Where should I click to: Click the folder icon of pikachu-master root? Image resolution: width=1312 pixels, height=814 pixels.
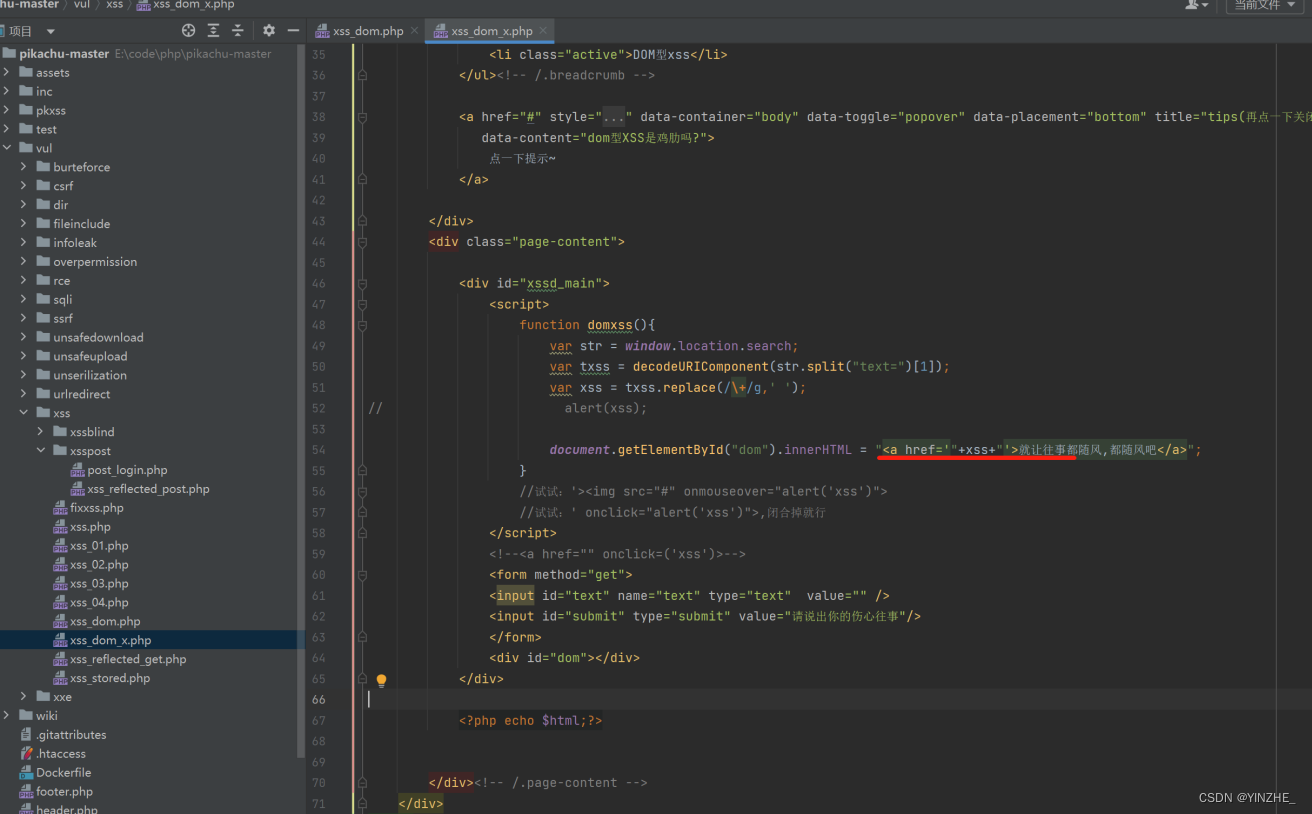tap(9, 54)
